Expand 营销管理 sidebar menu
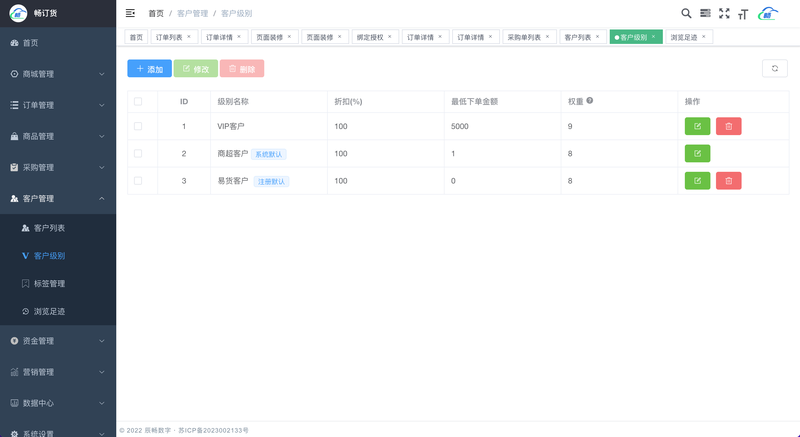 click(58, 372)
